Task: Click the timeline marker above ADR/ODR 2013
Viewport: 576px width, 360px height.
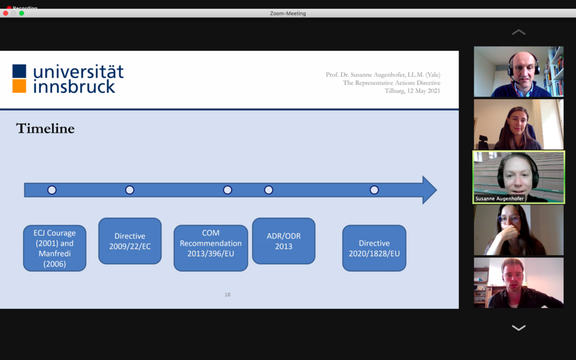Action: pyautogui.click(x=269, y=190)
